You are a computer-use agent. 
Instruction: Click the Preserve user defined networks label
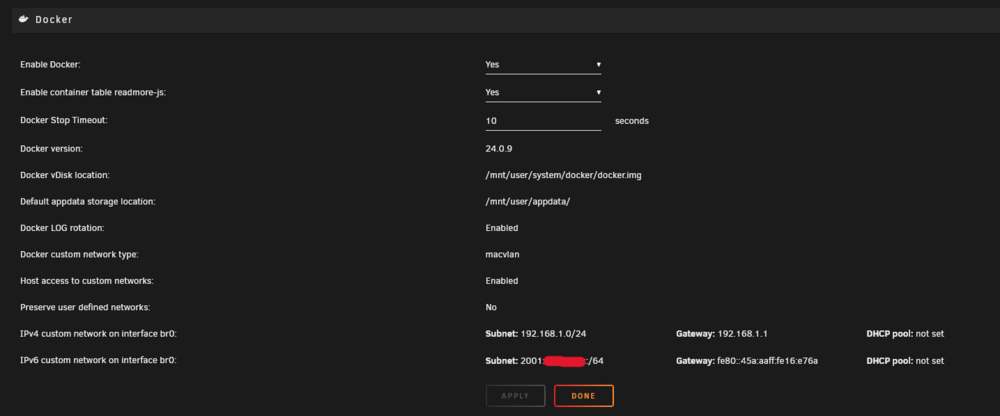pyautogui.click(x=85, y=307)
